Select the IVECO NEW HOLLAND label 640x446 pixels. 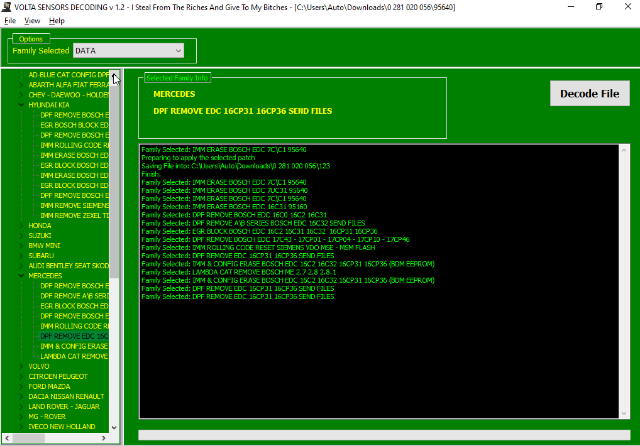(x=62, y=427)
